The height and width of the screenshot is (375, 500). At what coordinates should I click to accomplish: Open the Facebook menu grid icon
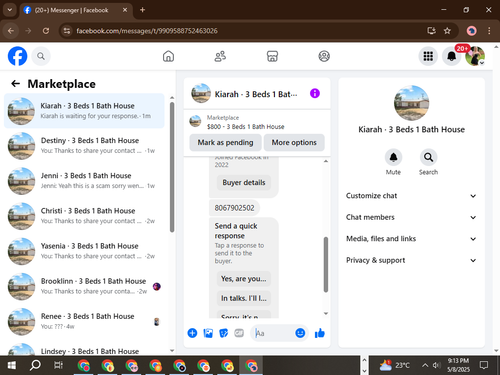click(x=428, y=56)
